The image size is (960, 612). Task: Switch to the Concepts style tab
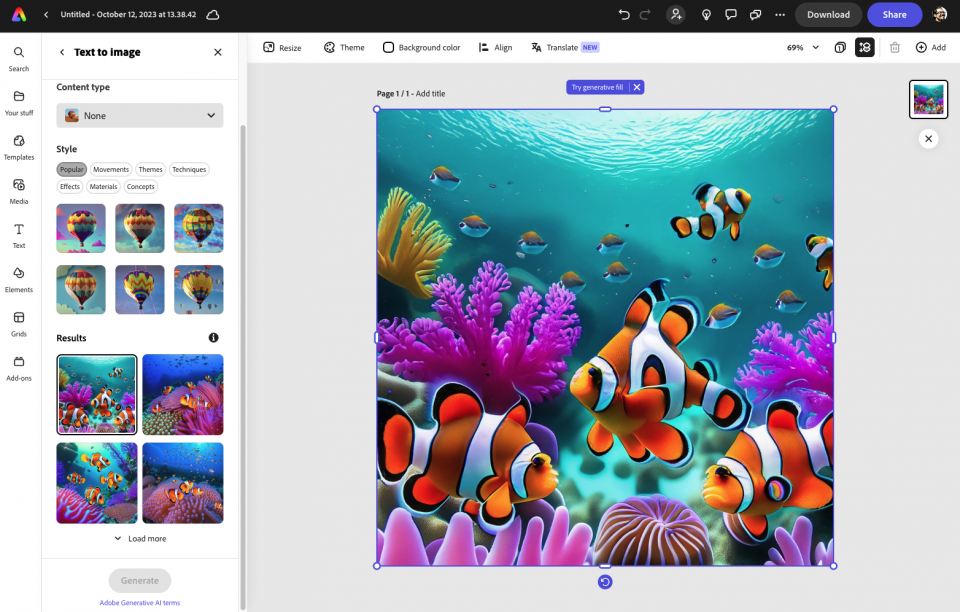pyautogui.click(x=140, y=186)
